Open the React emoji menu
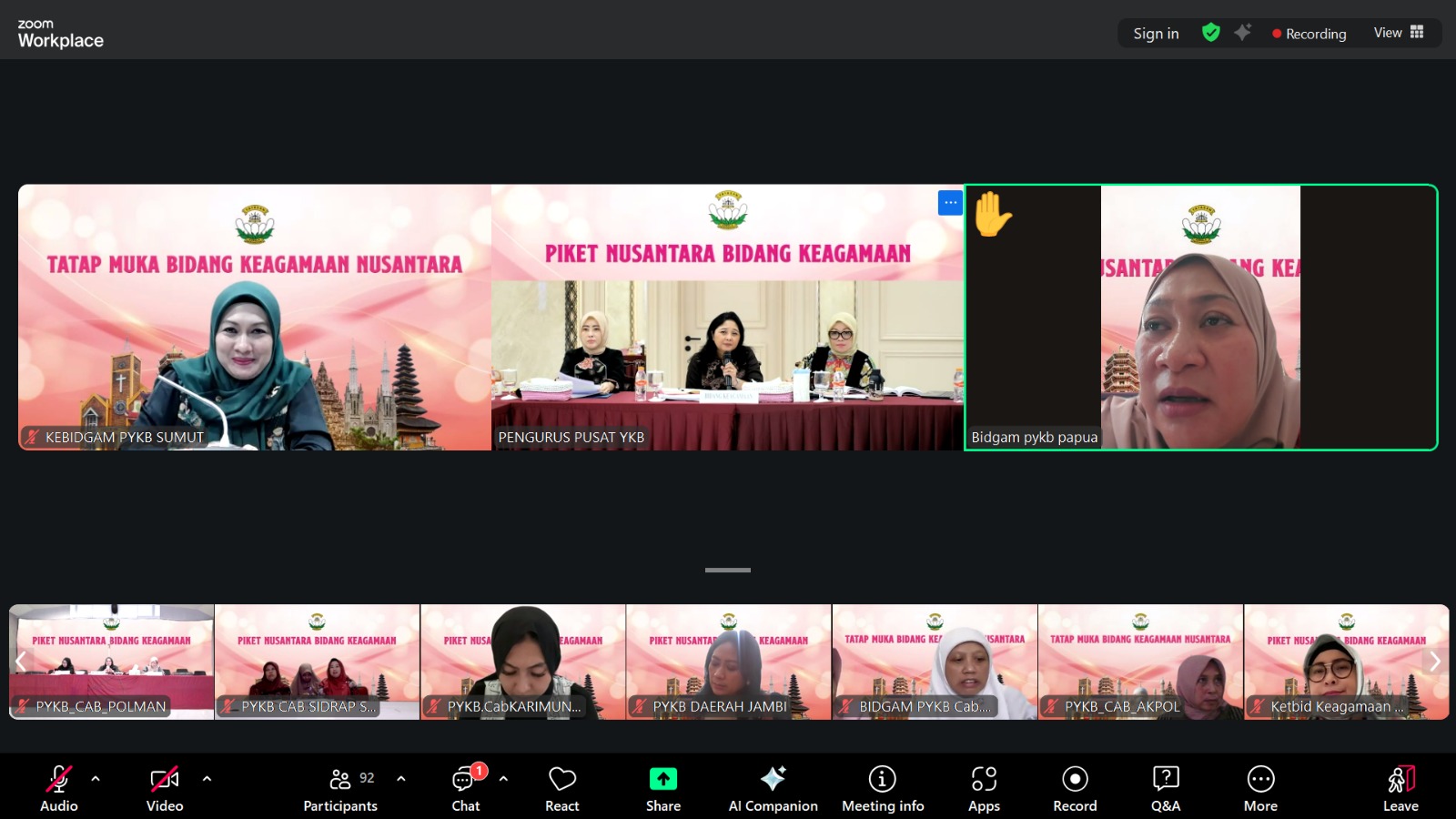This screenshot has width=1456, height=819. tap(561, 788)
